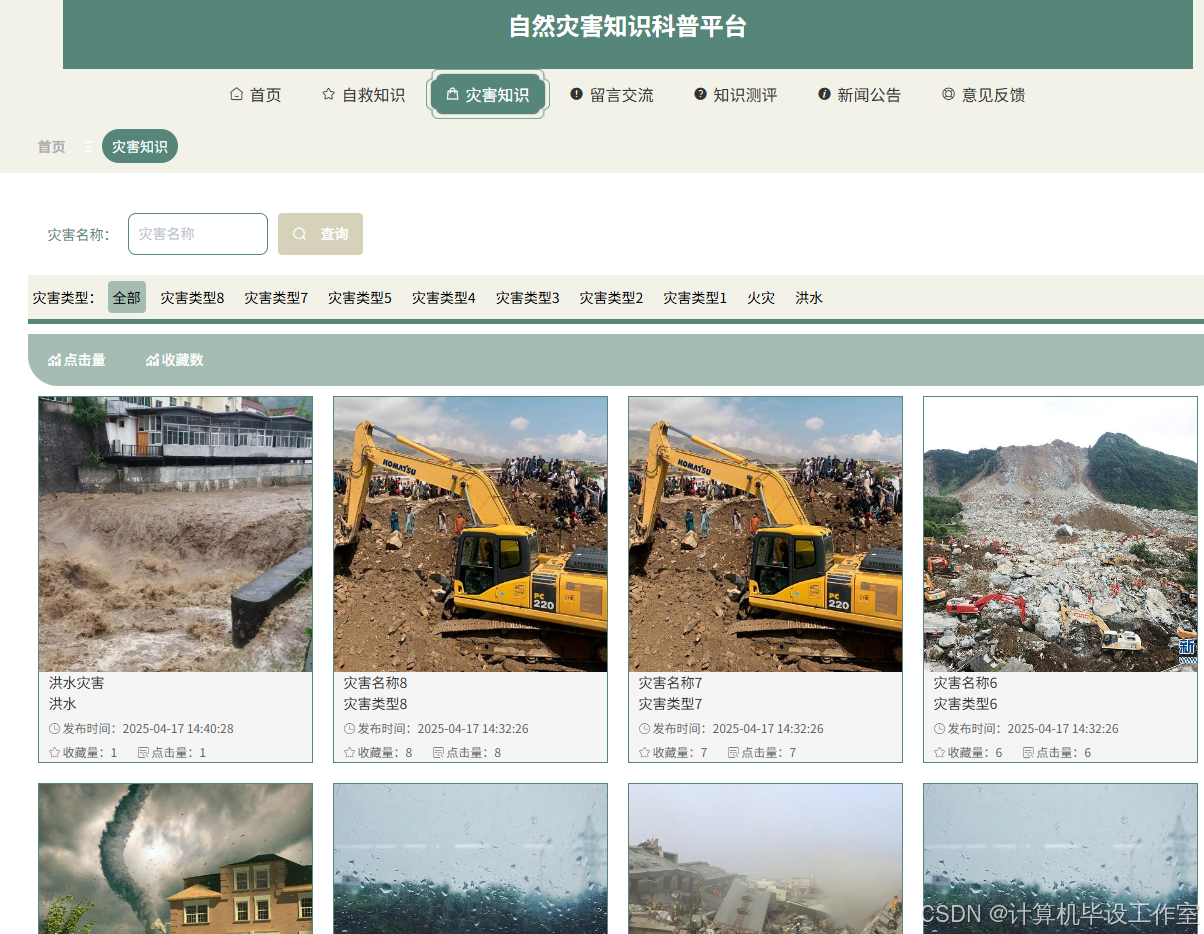Click the favorites star on 灾害名称7 card
Screen dimensions: 1204x934
tap(644, 752)
